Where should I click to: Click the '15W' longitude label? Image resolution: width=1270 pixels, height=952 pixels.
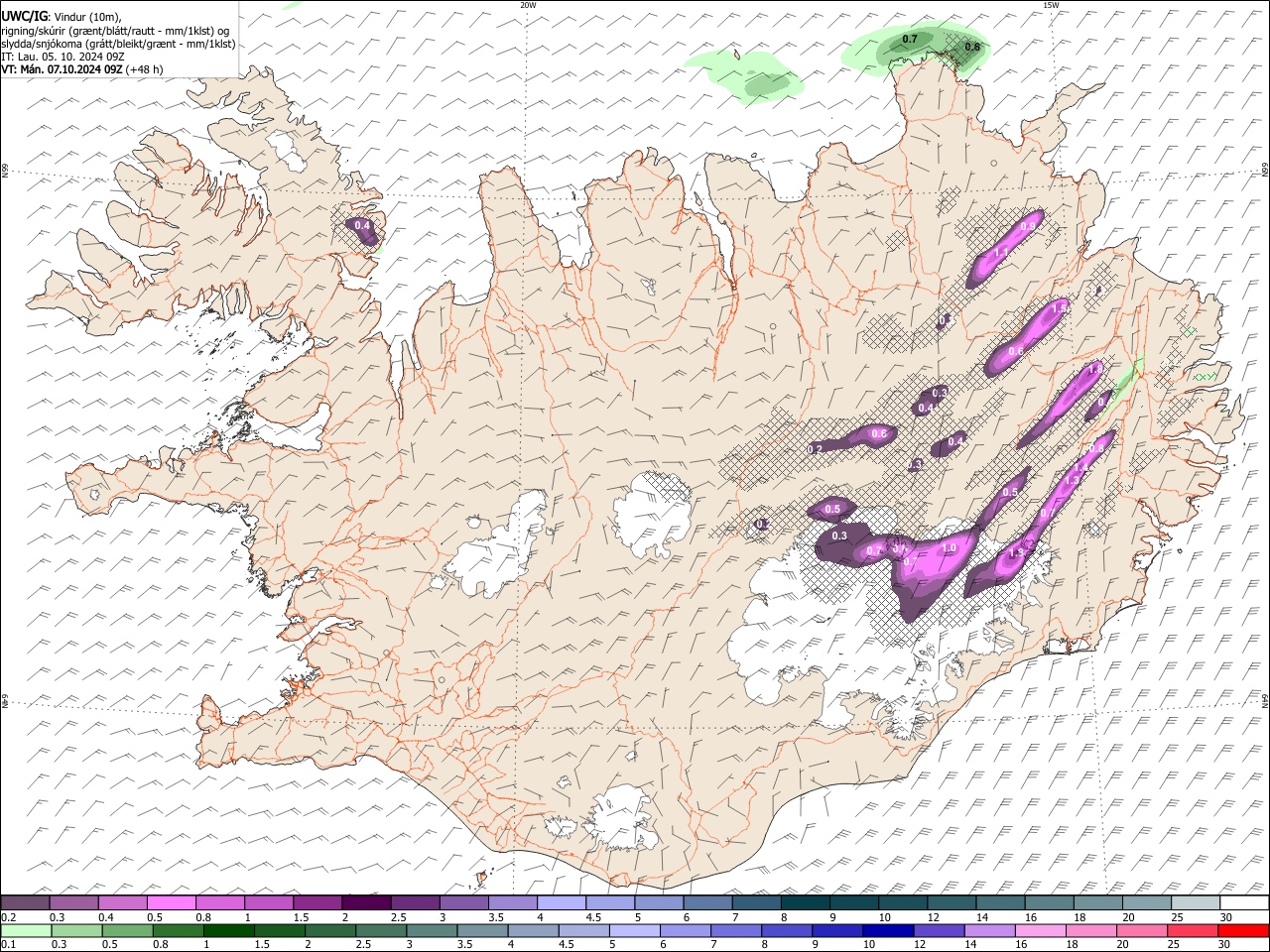click(x=1051, y=5)
